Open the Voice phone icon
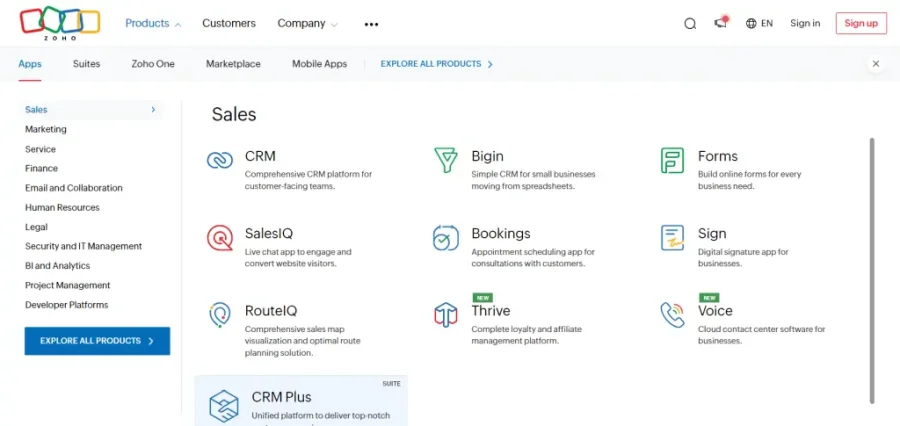Screen dimensions: 900x426 click(x=672, y=315)
